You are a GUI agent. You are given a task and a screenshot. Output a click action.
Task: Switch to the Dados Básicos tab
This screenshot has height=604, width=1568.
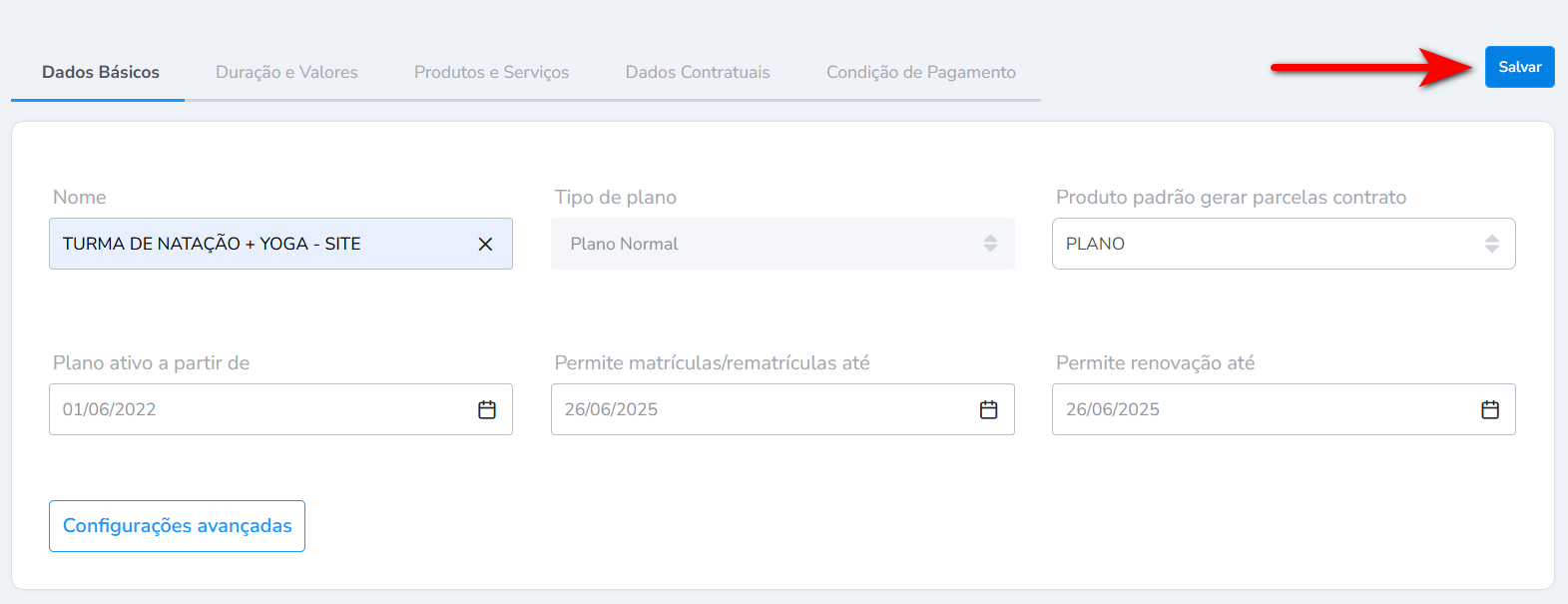pyautogui.click(x=101, y=72)
